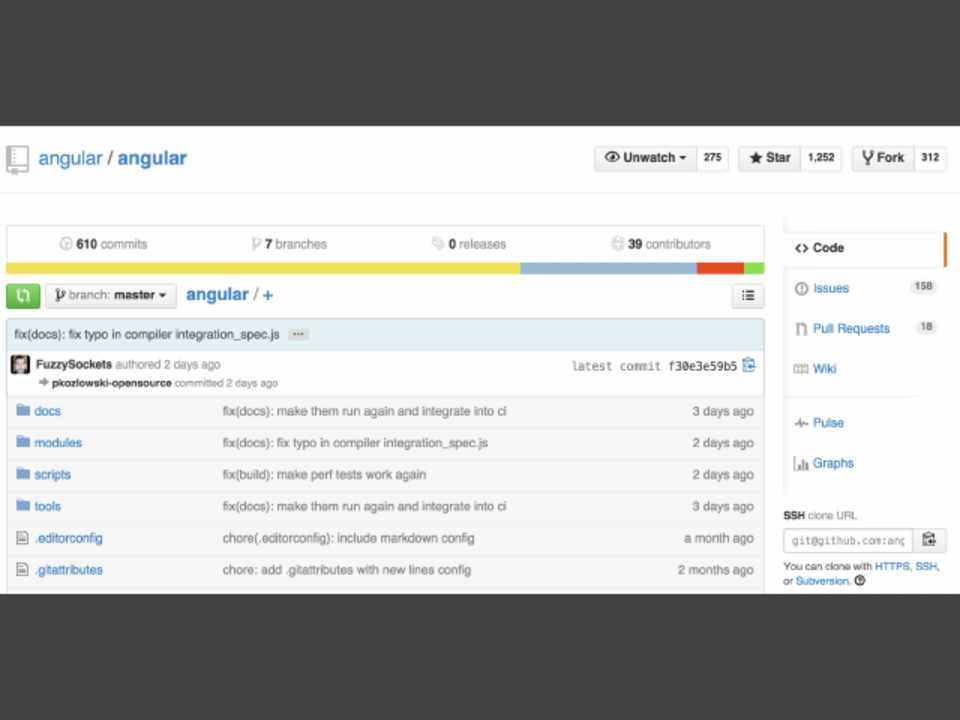Image resolution: width=960 pixels, height=720 pixels.
Task: Open the docs folder
Action: (x=47, y=411)
